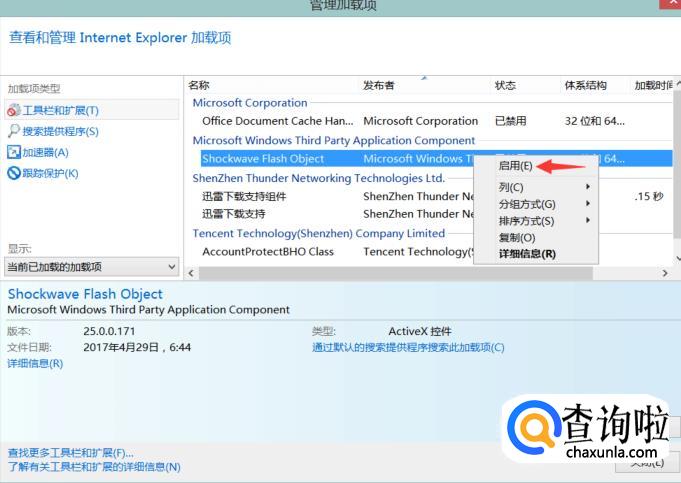The width and height of the screenshot is (681, 483).
Task: Click the Microsoft Corporation group header
Action: pyautogui.click(x=250, y=103)
